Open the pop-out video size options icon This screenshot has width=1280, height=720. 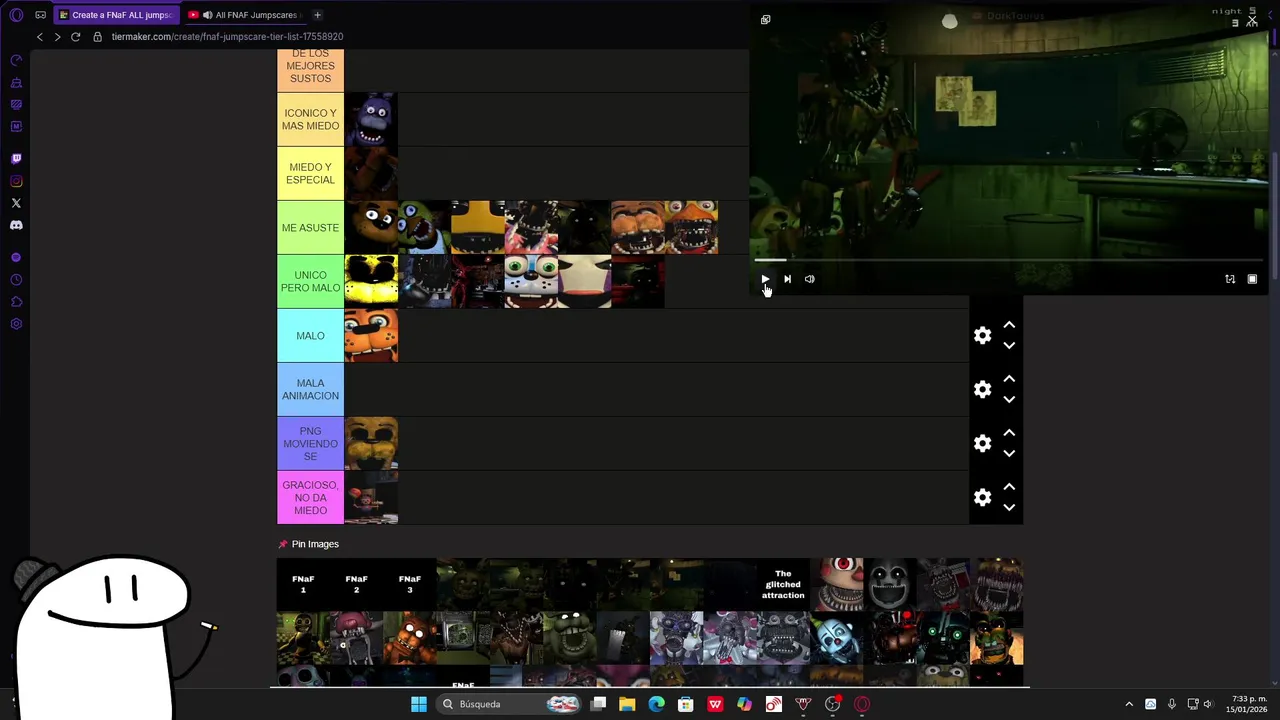pos(1230,279)
